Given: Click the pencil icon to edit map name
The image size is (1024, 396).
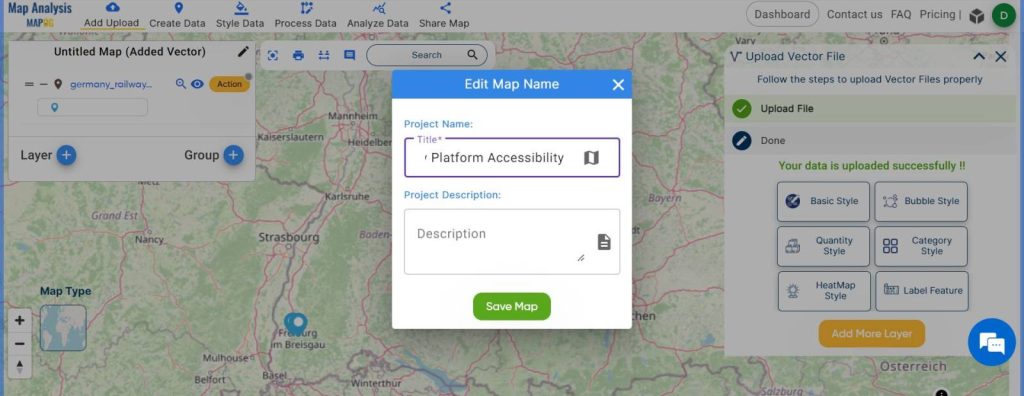Looking at the screenshot, I should (x=243, y=51).
